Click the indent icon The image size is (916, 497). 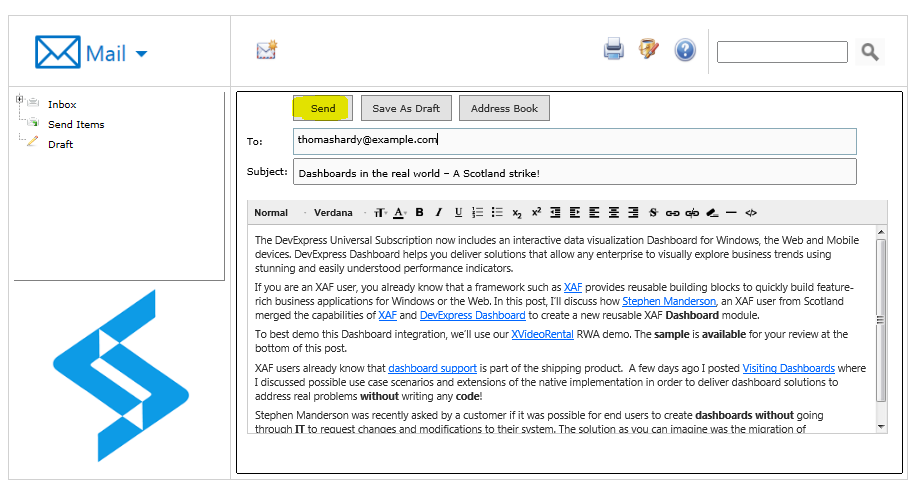[575, 213]
